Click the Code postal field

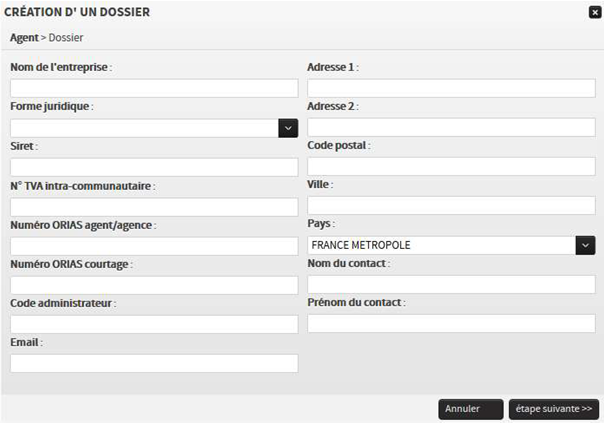point(451,166)
